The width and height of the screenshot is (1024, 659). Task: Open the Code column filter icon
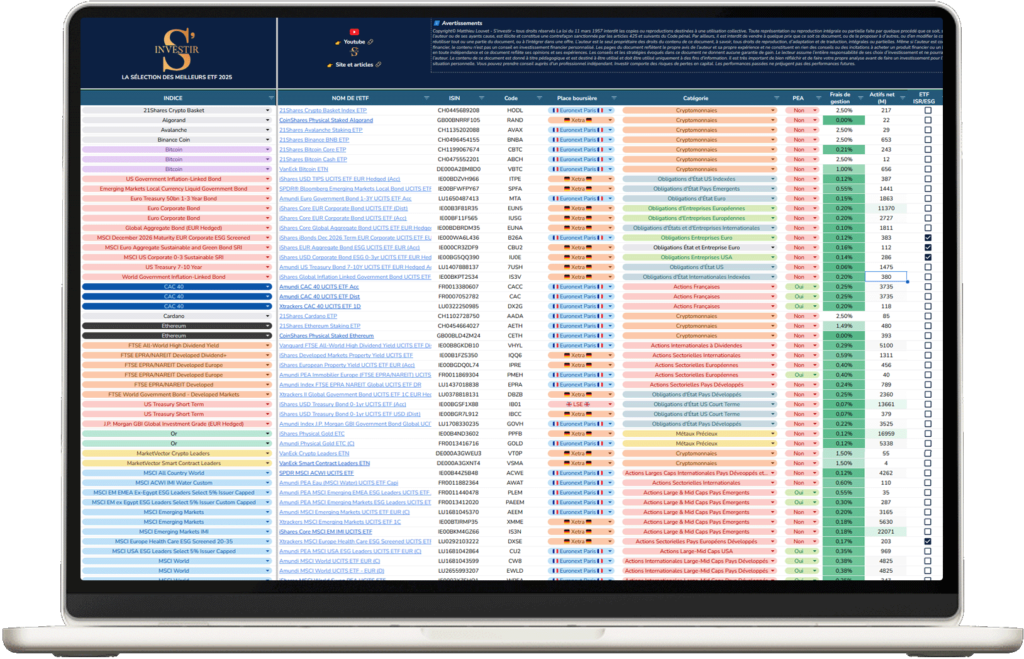click(x=539, y=98)
